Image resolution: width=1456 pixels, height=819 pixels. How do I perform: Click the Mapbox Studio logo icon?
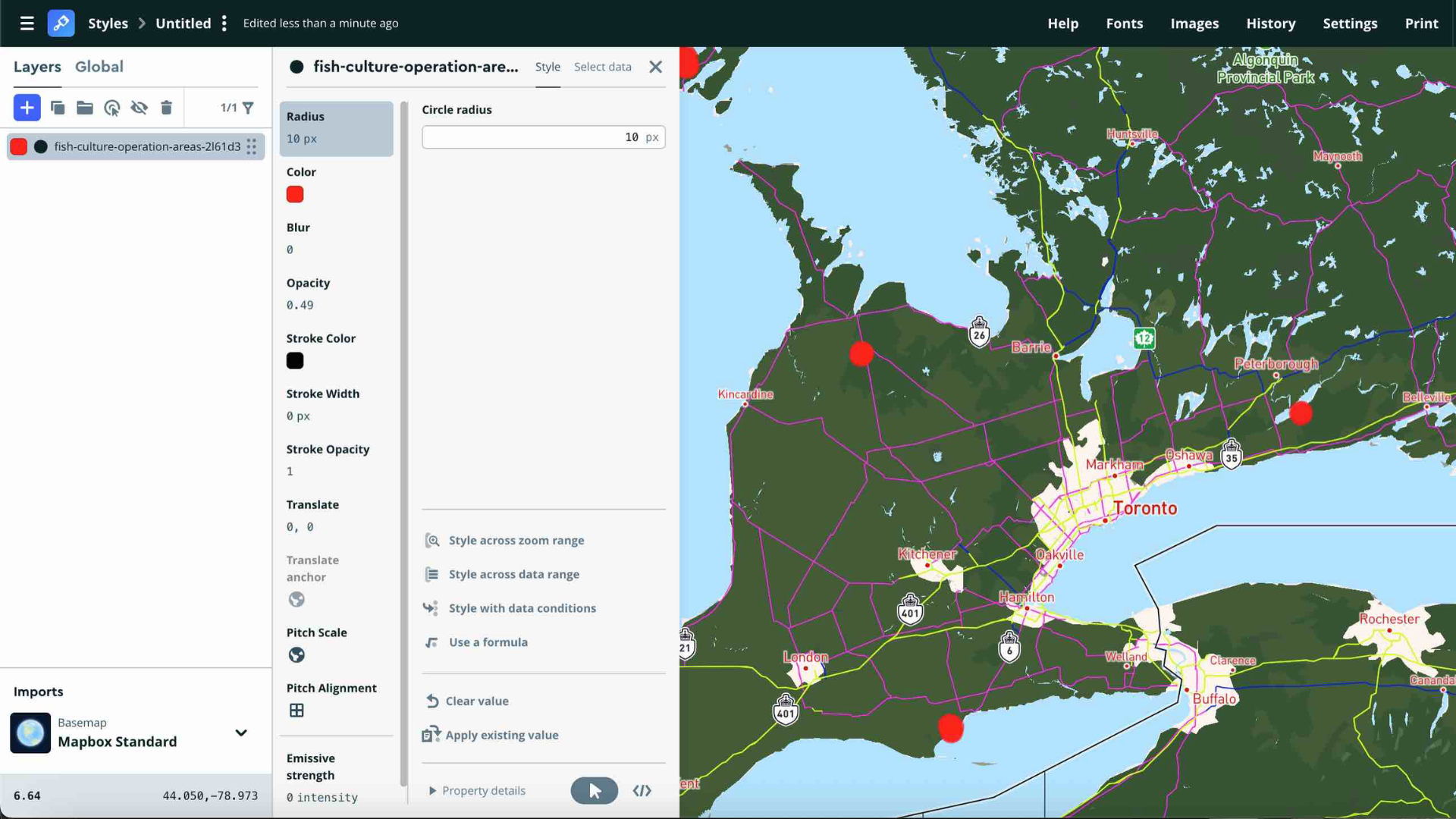[61, 23]
